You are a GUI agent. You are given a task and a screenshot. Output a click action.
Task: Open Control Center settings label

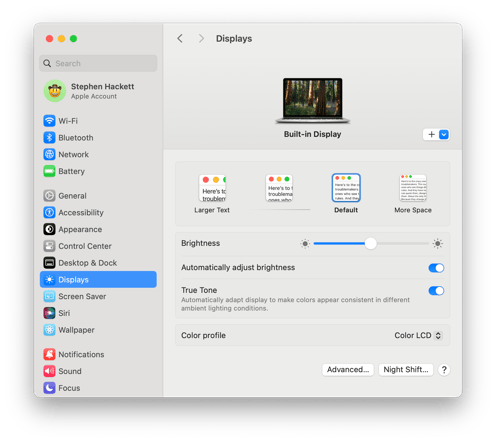tap(85, 246)
